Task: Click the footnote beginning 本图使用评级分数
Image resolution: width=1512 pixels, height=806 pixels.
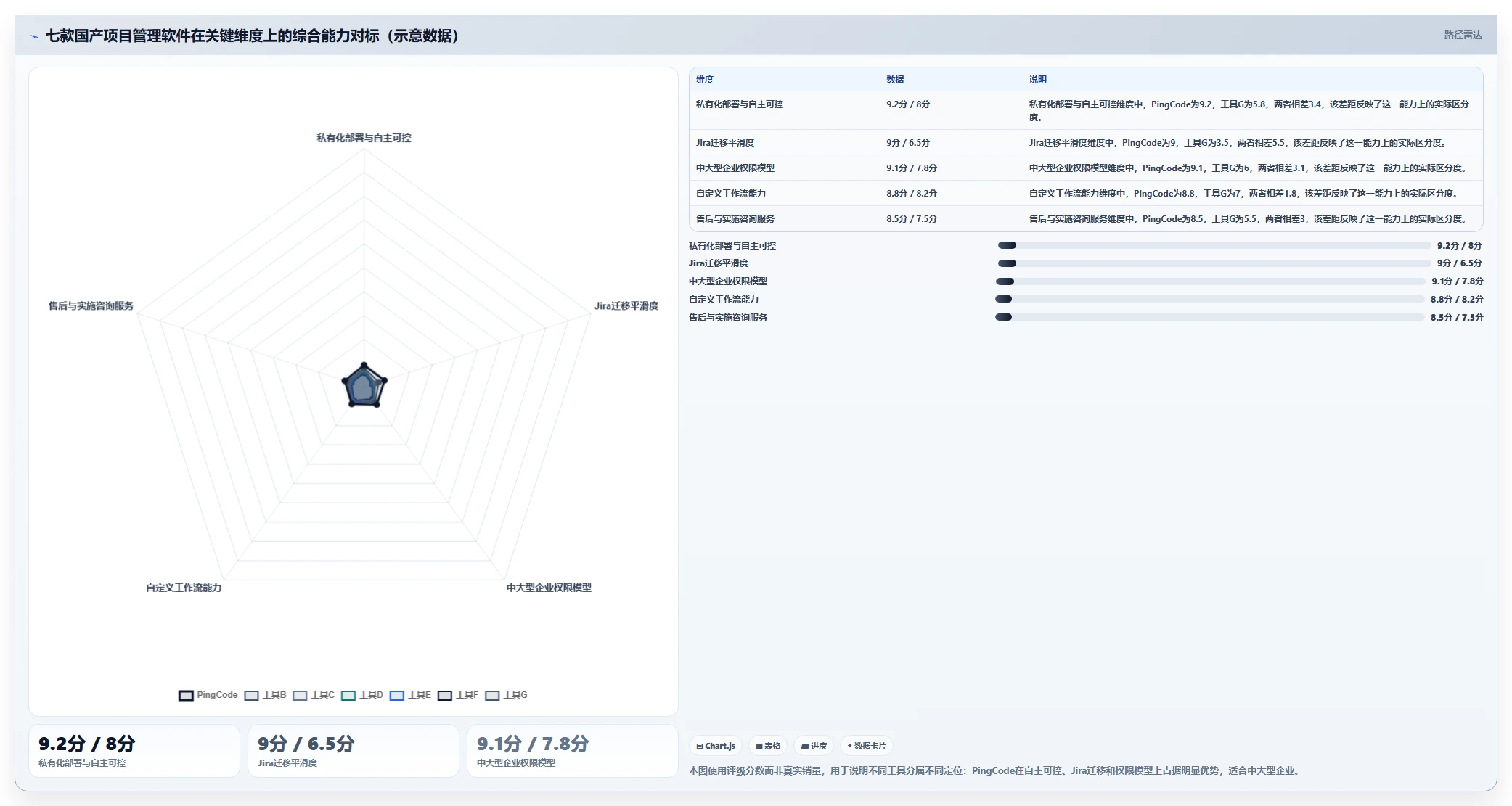Action: 995,770
